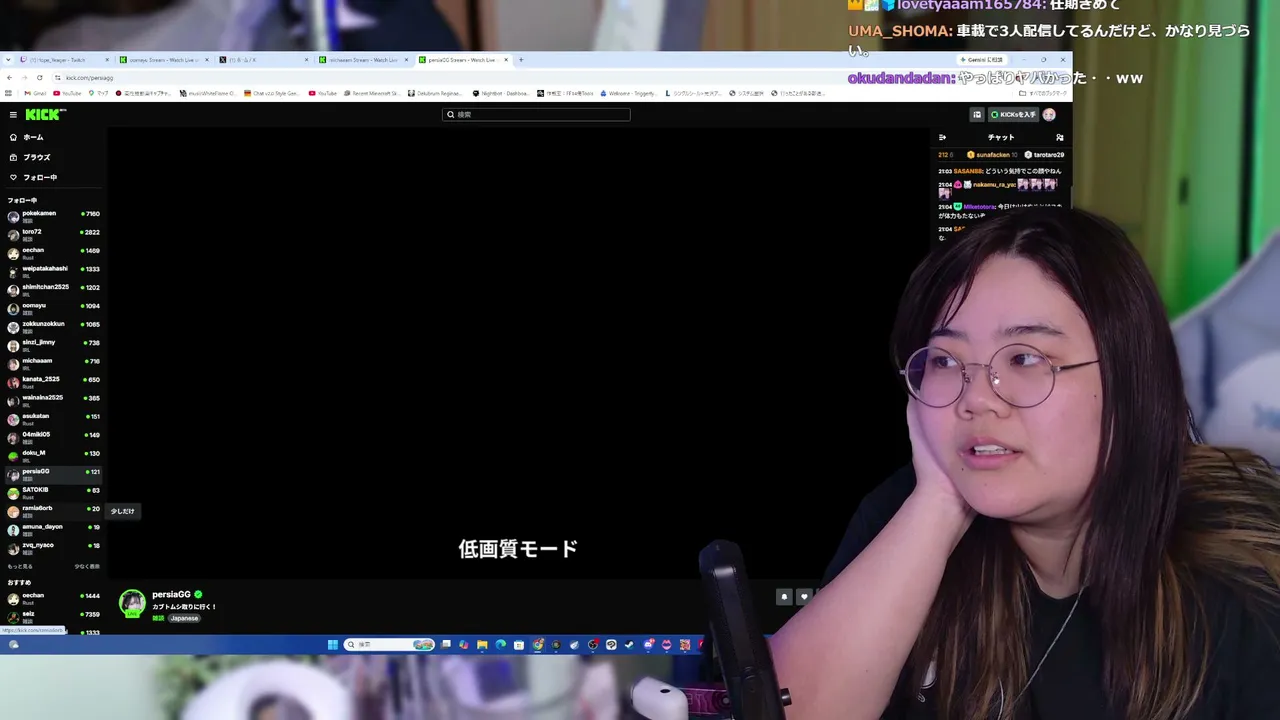Open ramia6orb channel in sidebar
This screenshot has height=720, width=1280.
coord(53,510)
